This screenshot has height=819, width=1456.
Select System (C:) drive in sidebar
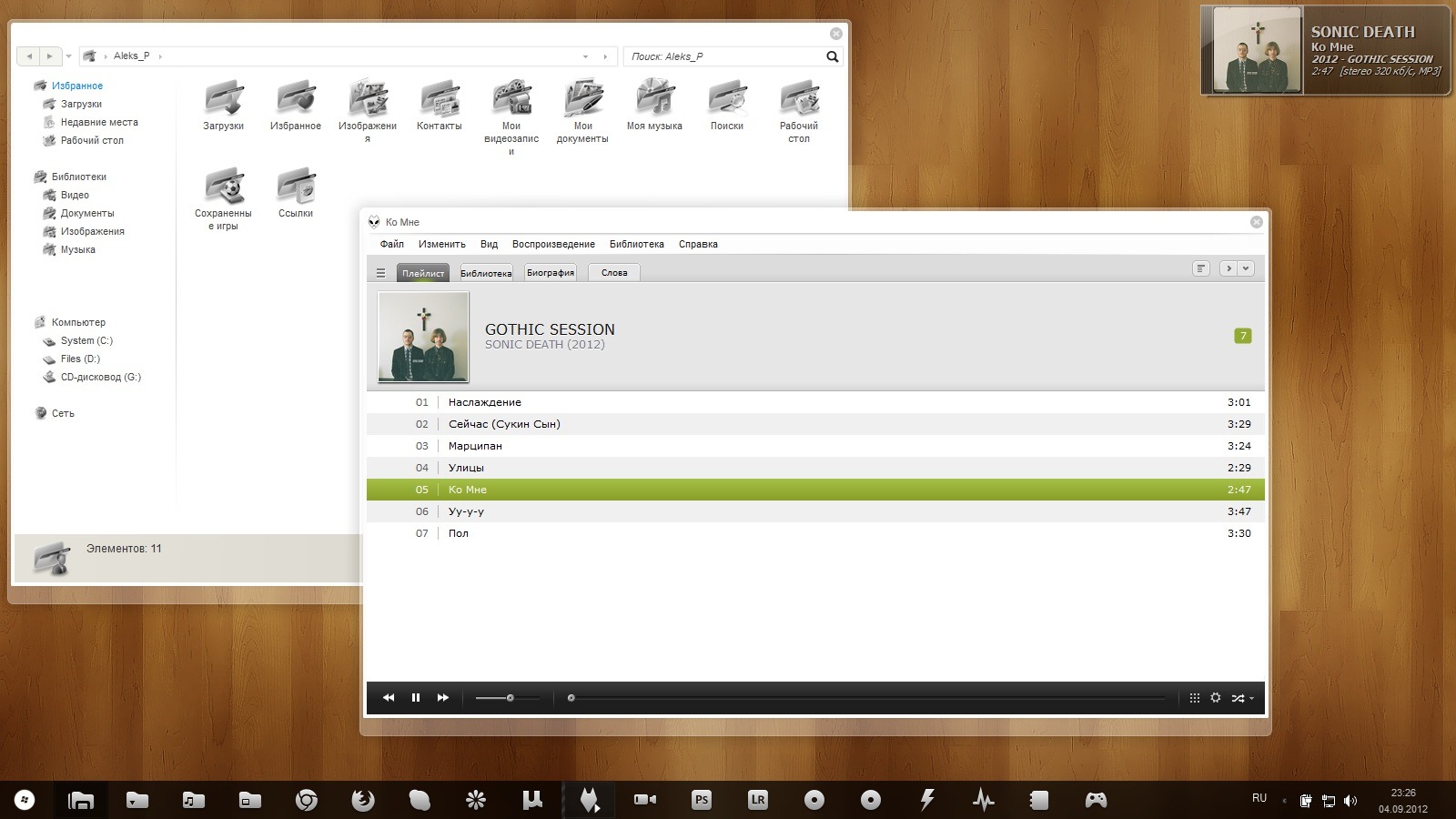click(86, 340)
